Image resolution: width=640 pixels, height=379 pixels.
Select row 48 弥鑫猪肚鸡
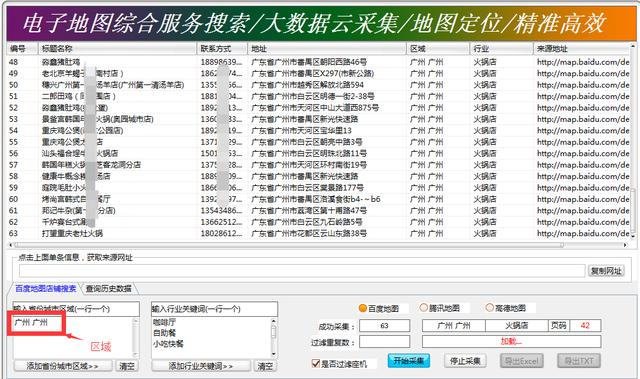[x=318, y=62]
